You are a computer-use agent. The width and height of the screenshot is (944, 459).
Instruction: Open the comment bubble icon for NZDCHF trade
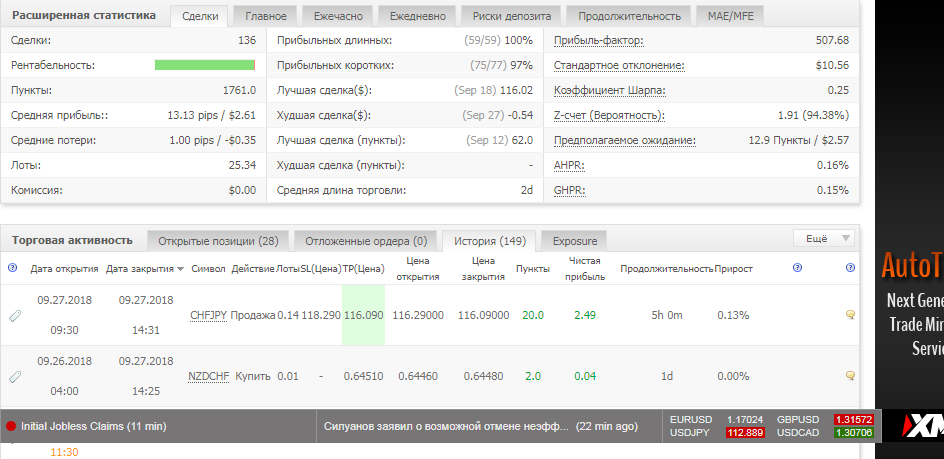[850, 375]
